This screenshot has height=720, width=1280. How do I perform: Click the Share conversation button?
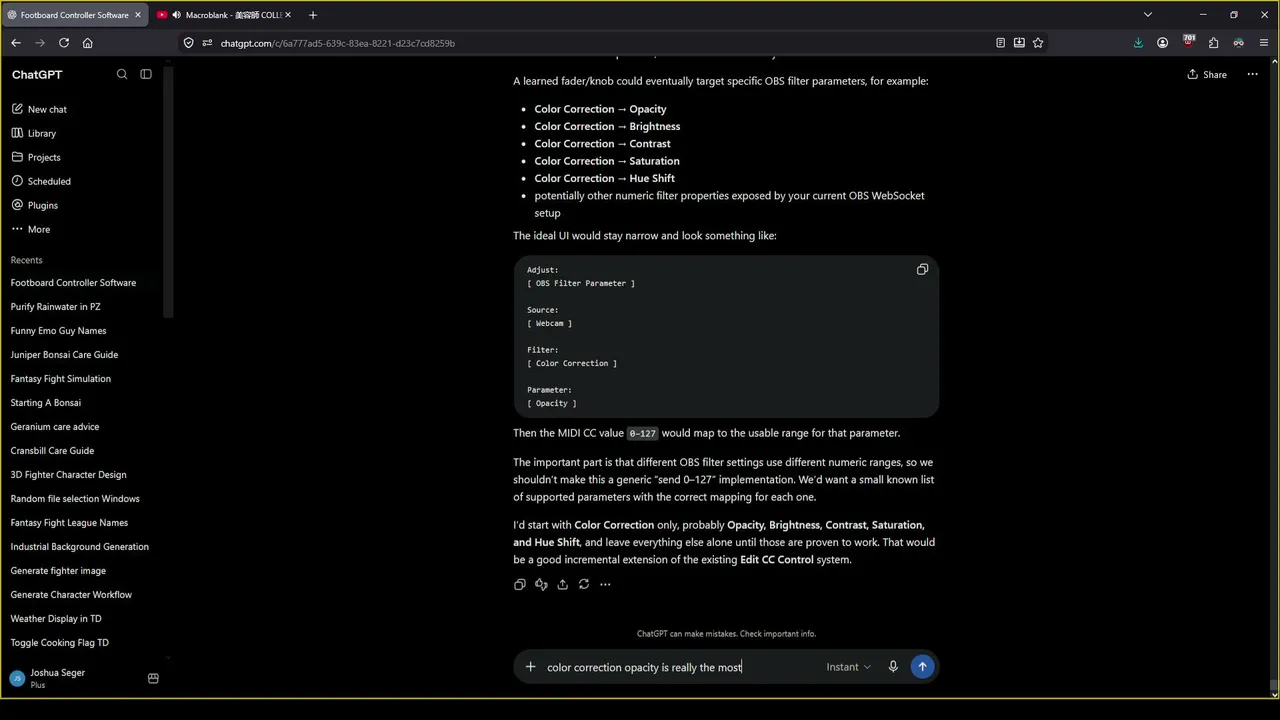coord(1207,74)
